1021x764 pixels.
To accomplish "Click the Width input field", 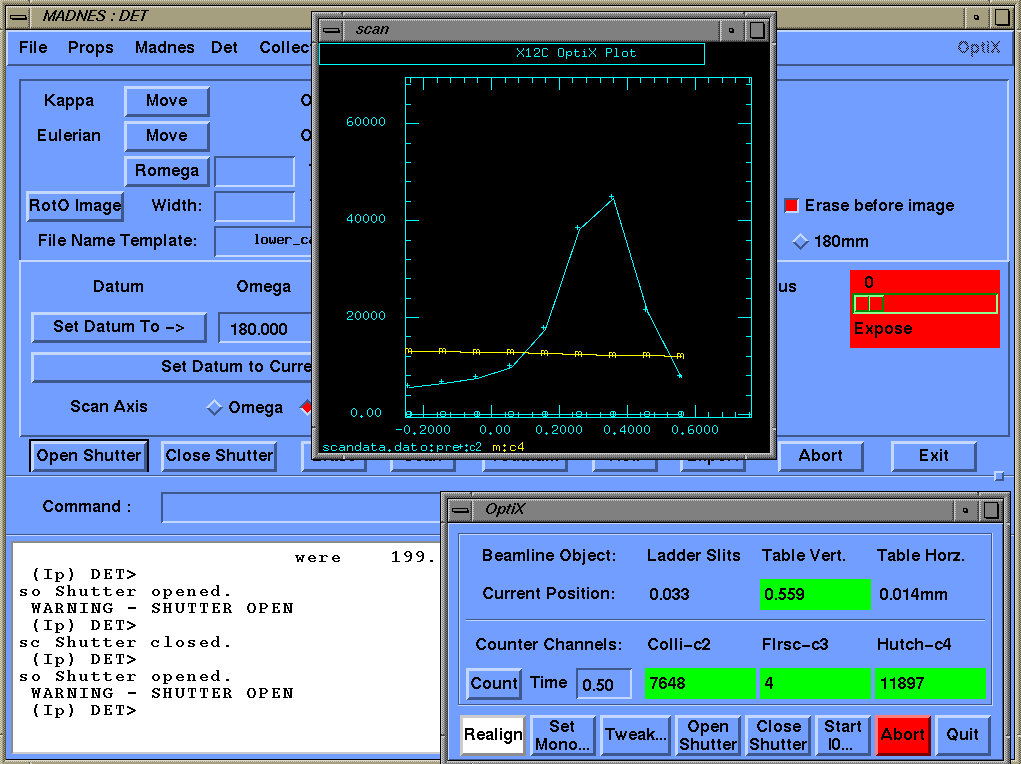I will point(255,207).
